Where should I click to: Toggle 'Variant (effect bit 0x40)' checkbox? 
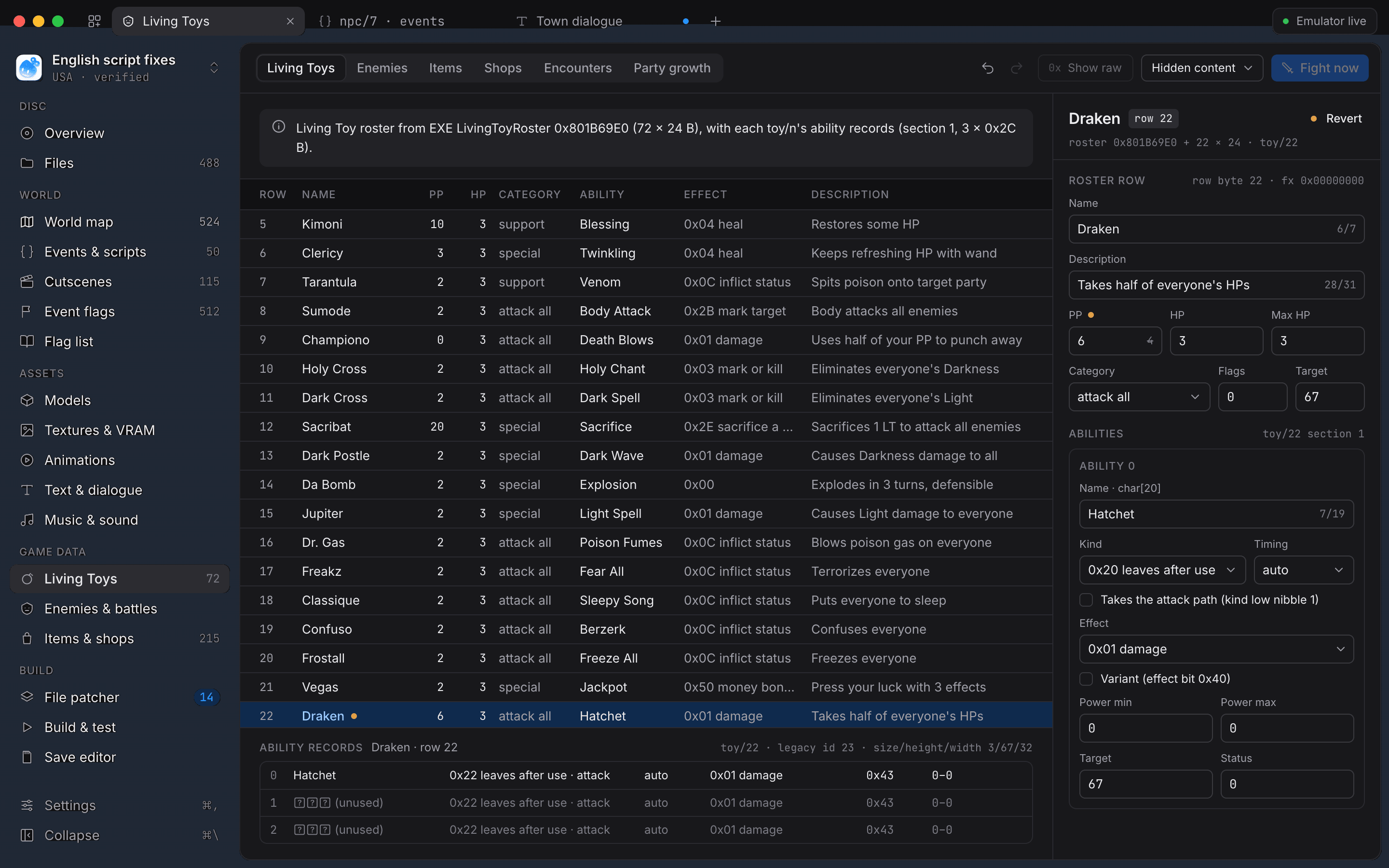[1086, 679]
